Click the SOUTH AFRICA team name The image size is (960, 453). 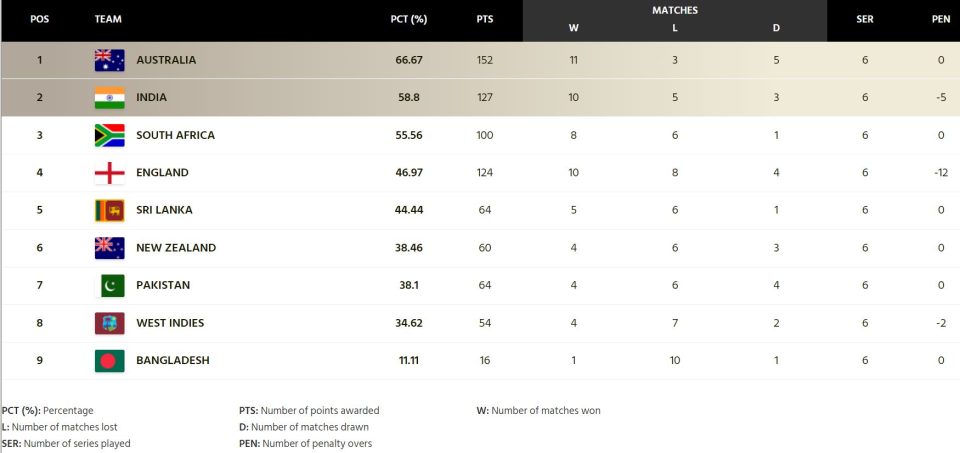[175, 135]
